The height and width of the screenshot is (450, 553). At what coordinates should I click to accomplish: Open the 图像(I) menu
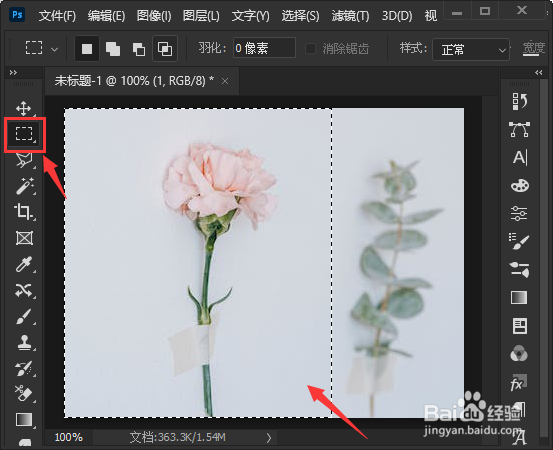pyautogui.click(x=154, y=16)
